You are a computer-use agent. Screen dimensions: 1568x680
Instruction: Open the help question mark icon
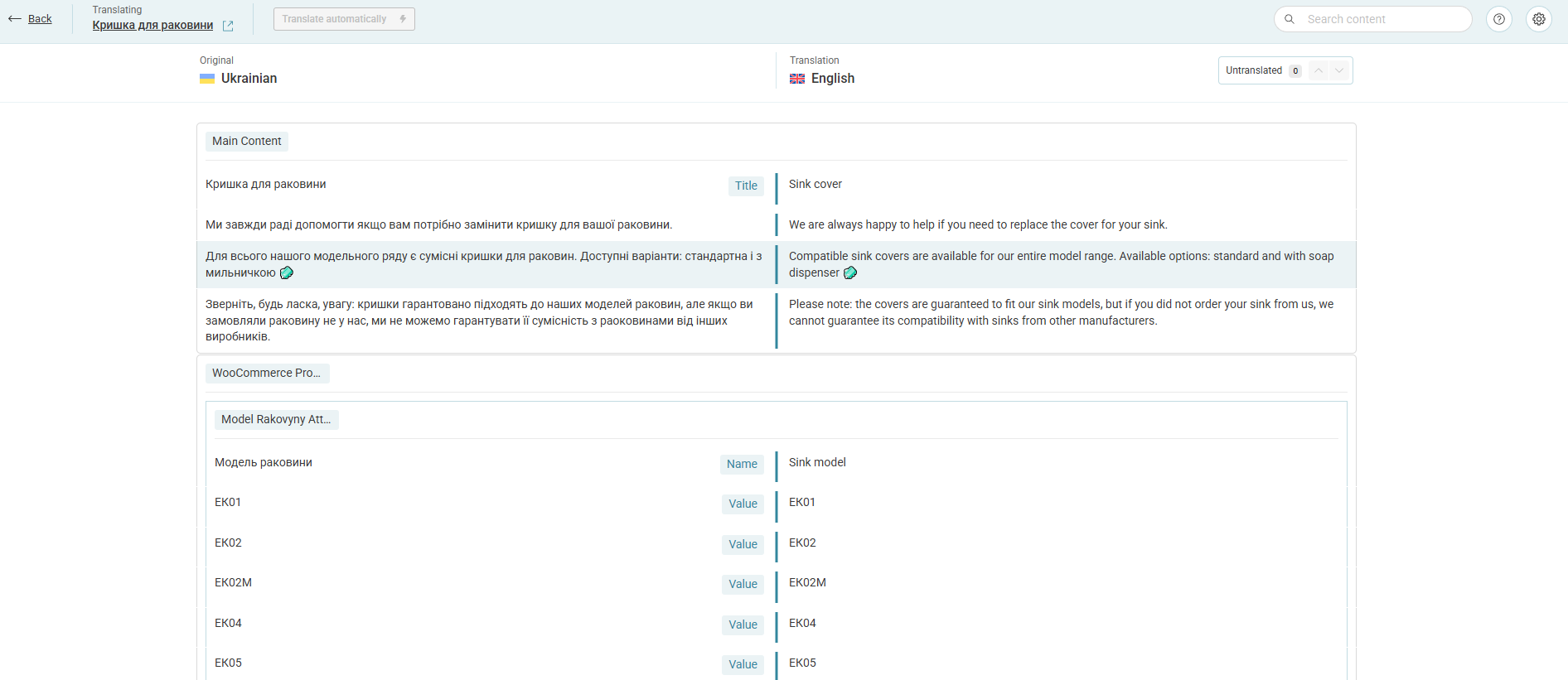tap(1499, 19)
